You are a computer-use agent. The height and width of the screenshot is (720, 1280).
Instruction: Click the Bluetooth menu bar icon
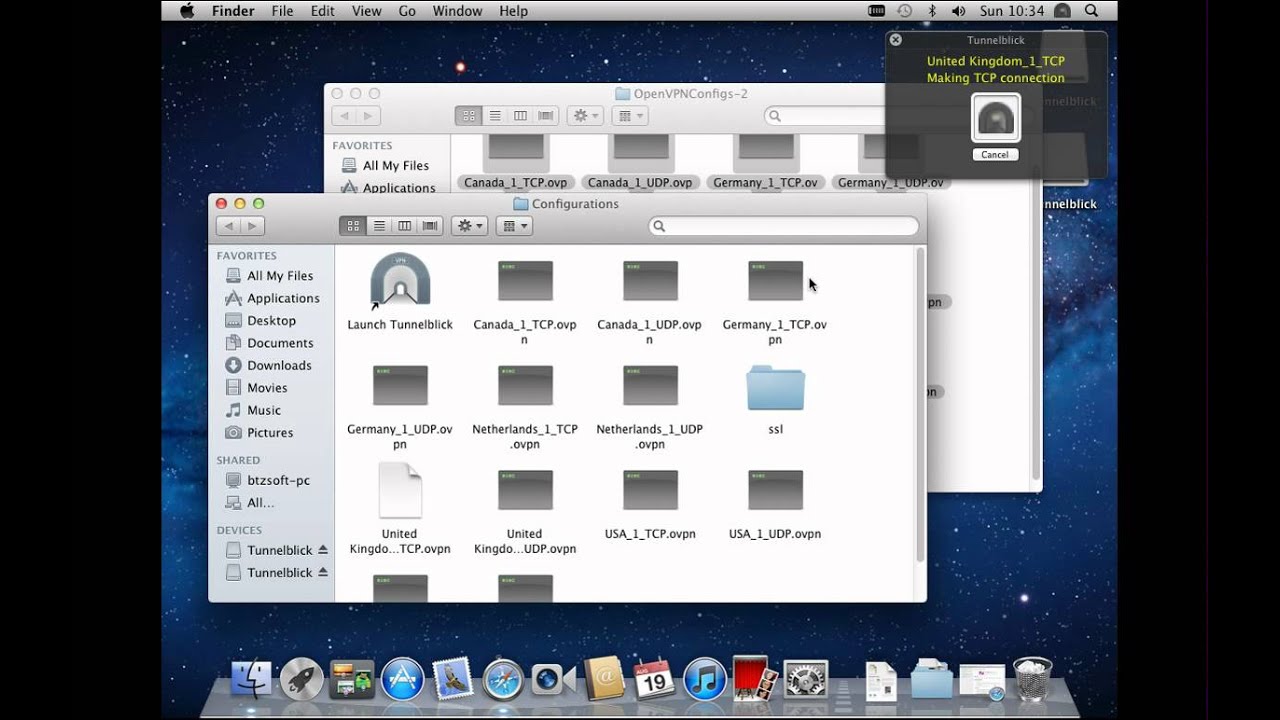[x=932, y=11]
